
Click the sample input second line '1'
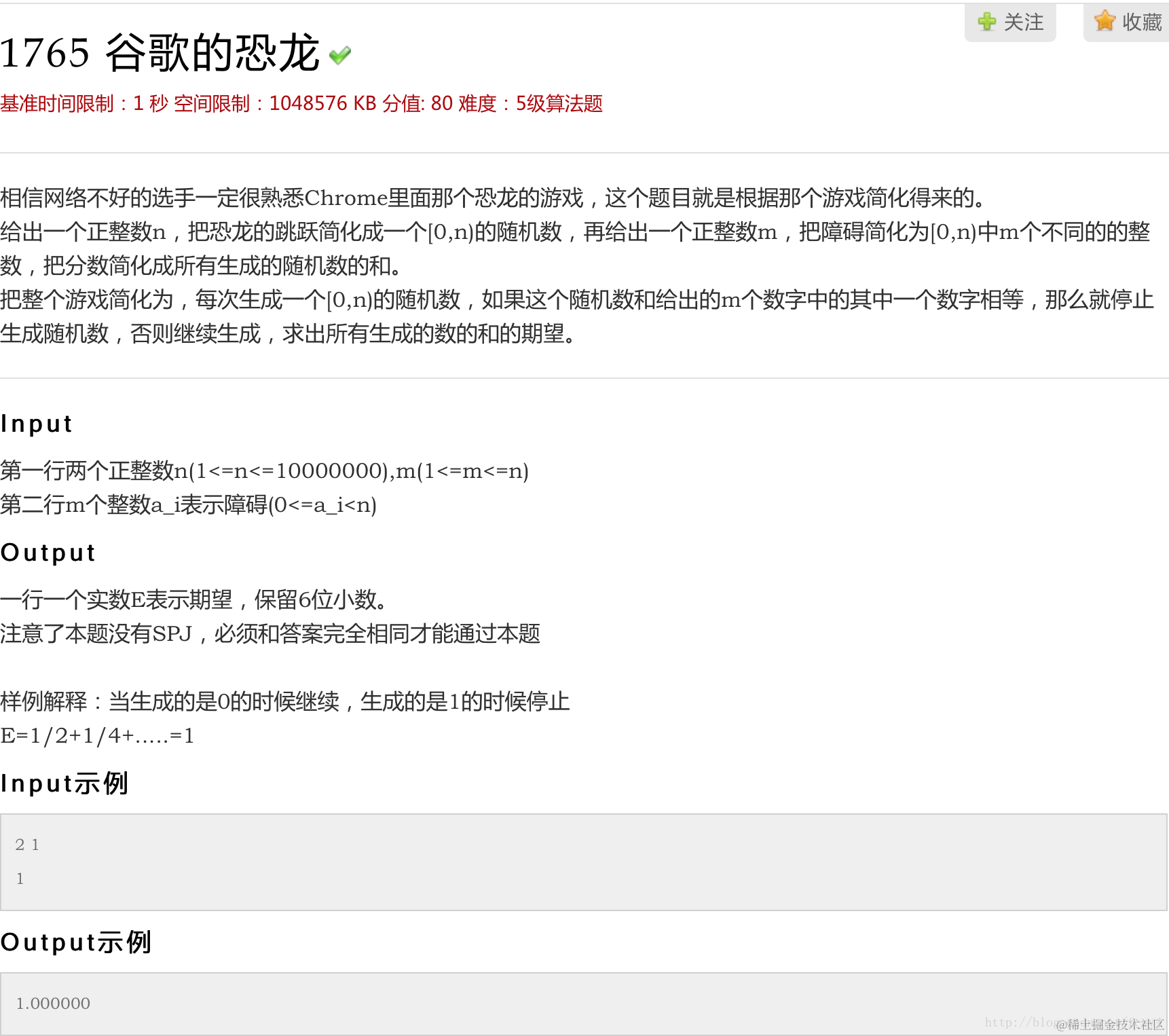(20, 878)
